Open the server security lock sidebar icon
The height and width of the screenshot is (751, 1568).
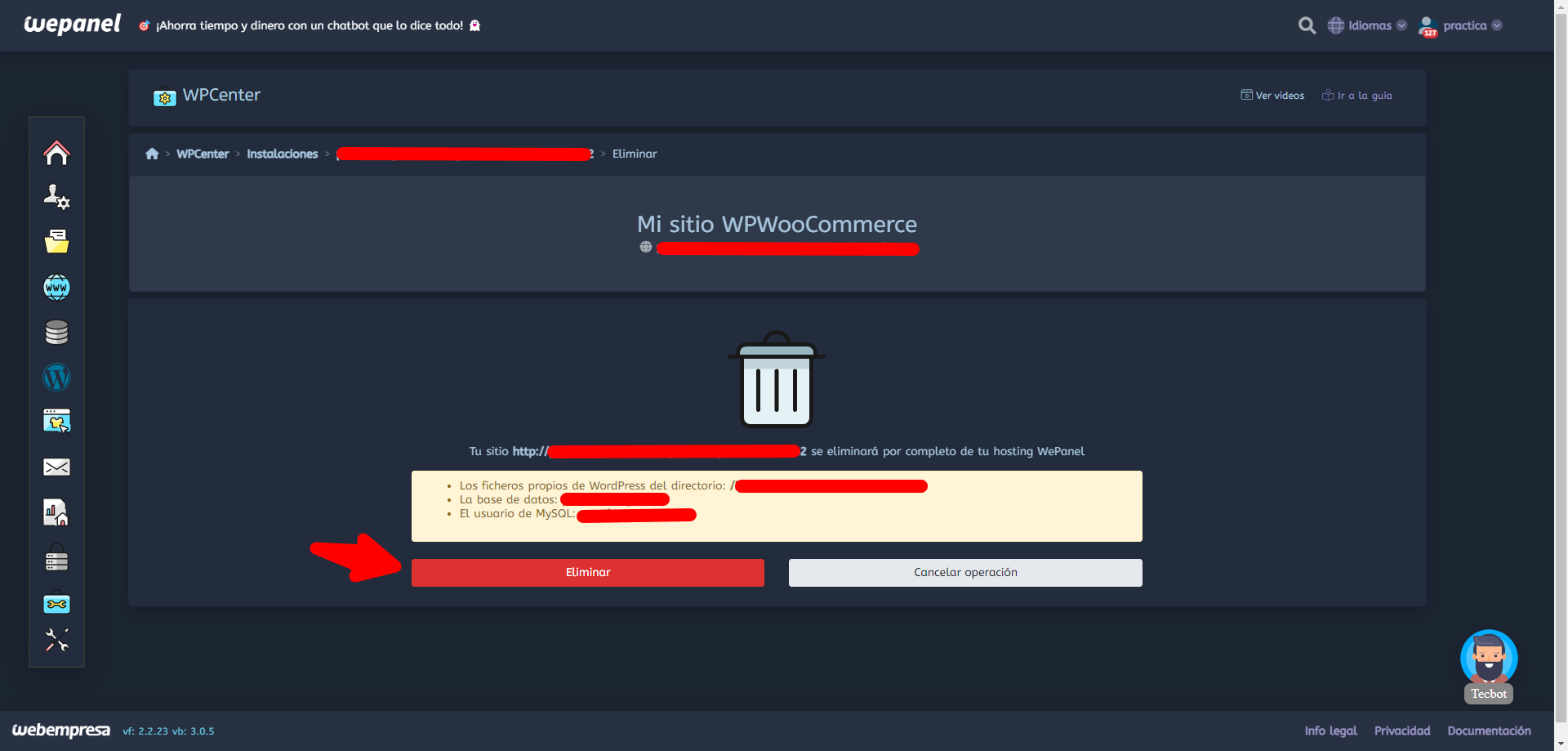[56, 557]
